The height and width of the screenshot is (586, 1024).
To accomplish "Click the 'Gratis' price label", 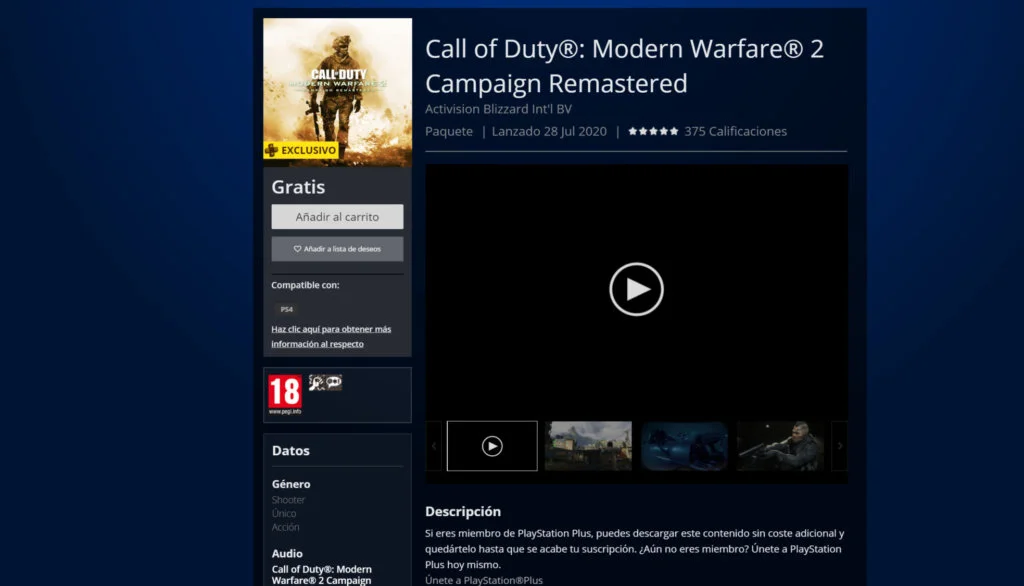I will (x=298, y=187).
